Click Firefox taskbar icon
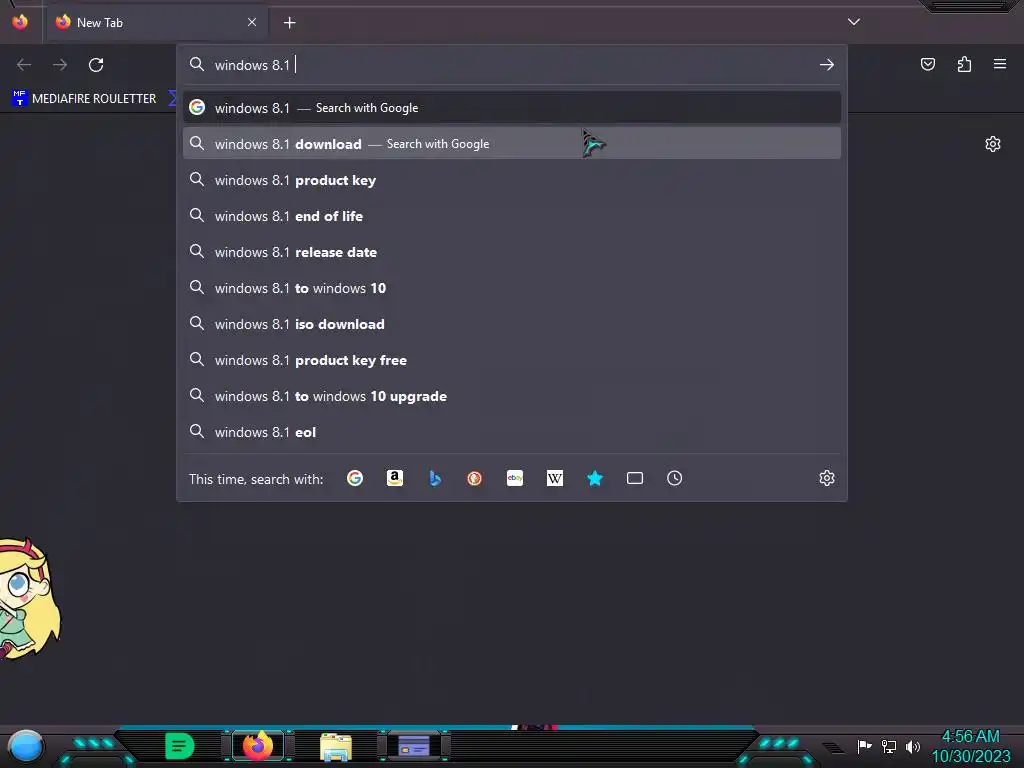Image resolution: width=1024 pixels, height=768 pixels. tap(258, 746)
